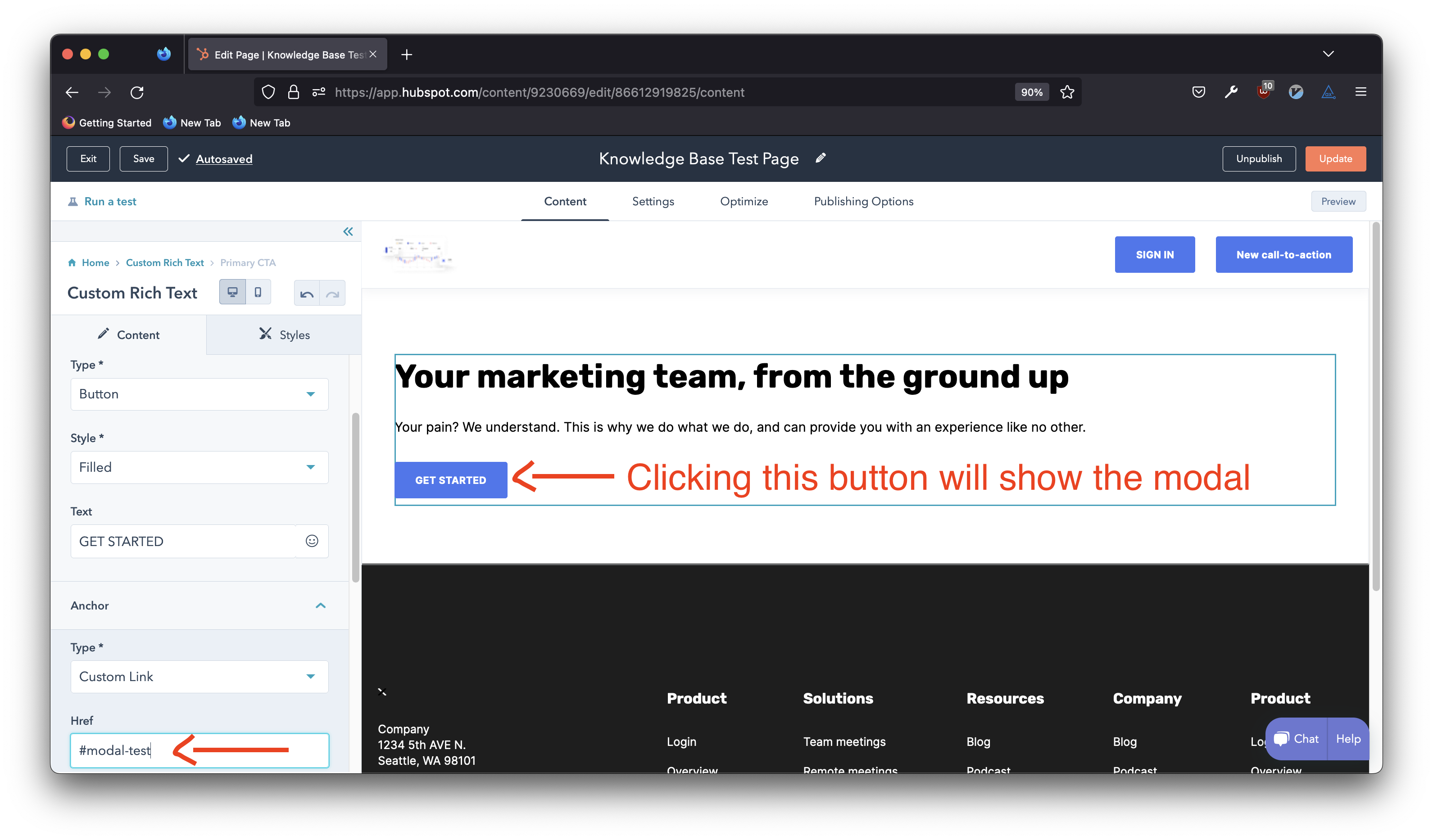1433x840 pixels.
Task: Toggle tracking protection via the shield icon
Action: 268,91
